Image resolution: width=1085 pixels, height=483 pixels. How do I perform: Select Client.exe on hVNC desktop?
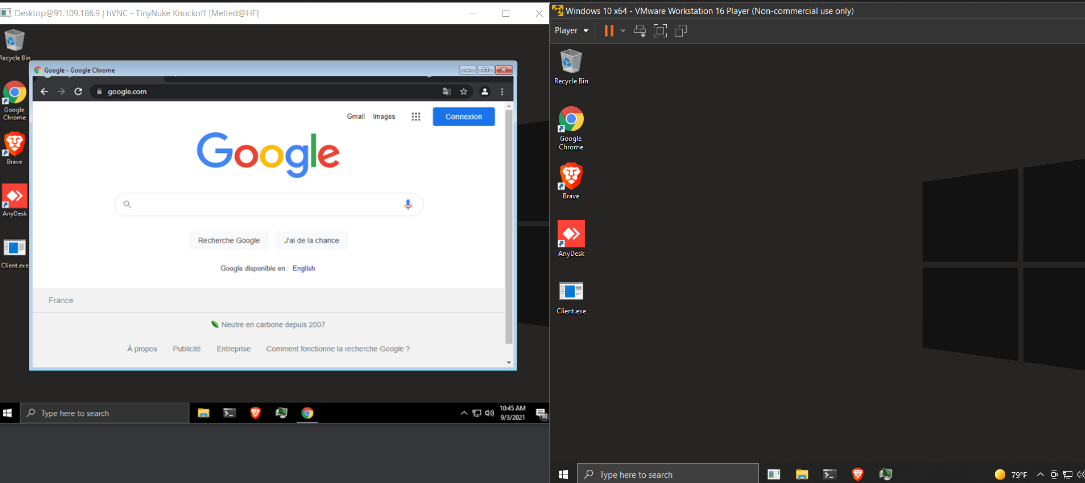coord(15,253)
